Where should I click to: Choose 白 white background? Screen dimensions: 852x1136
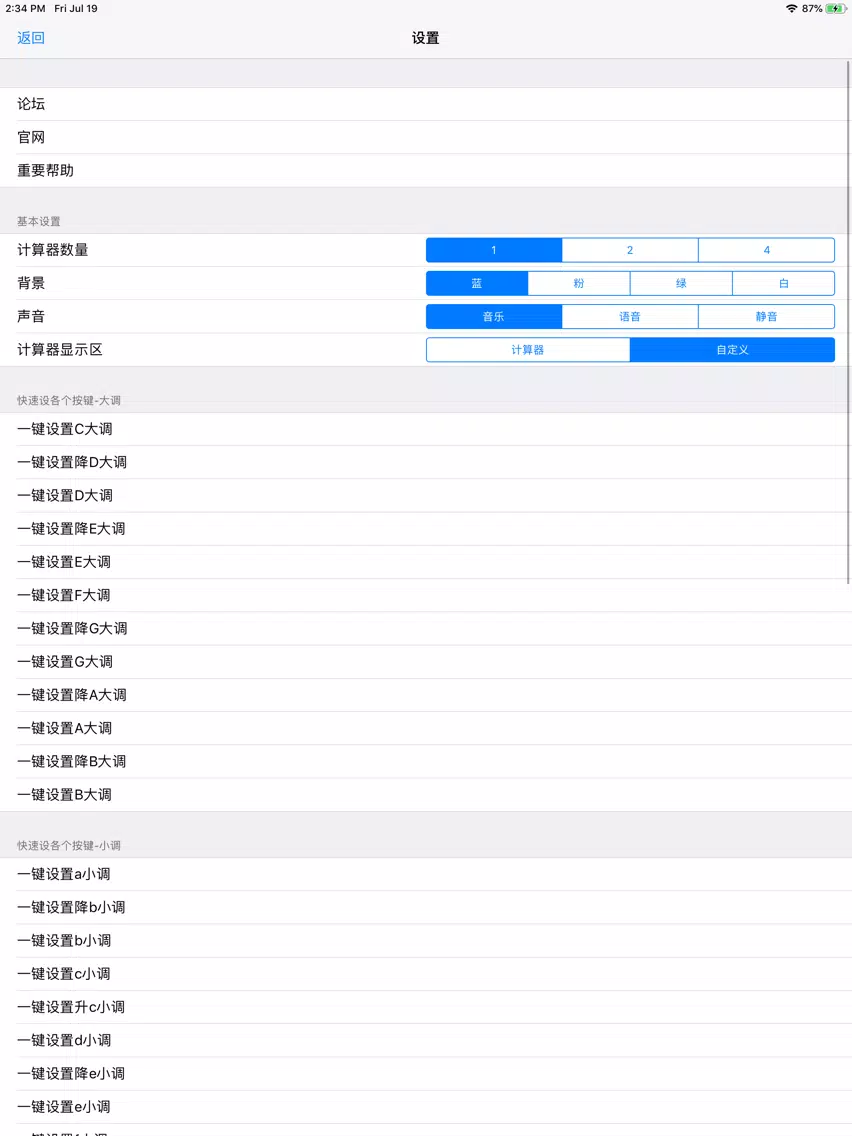(x=783, y=283)
